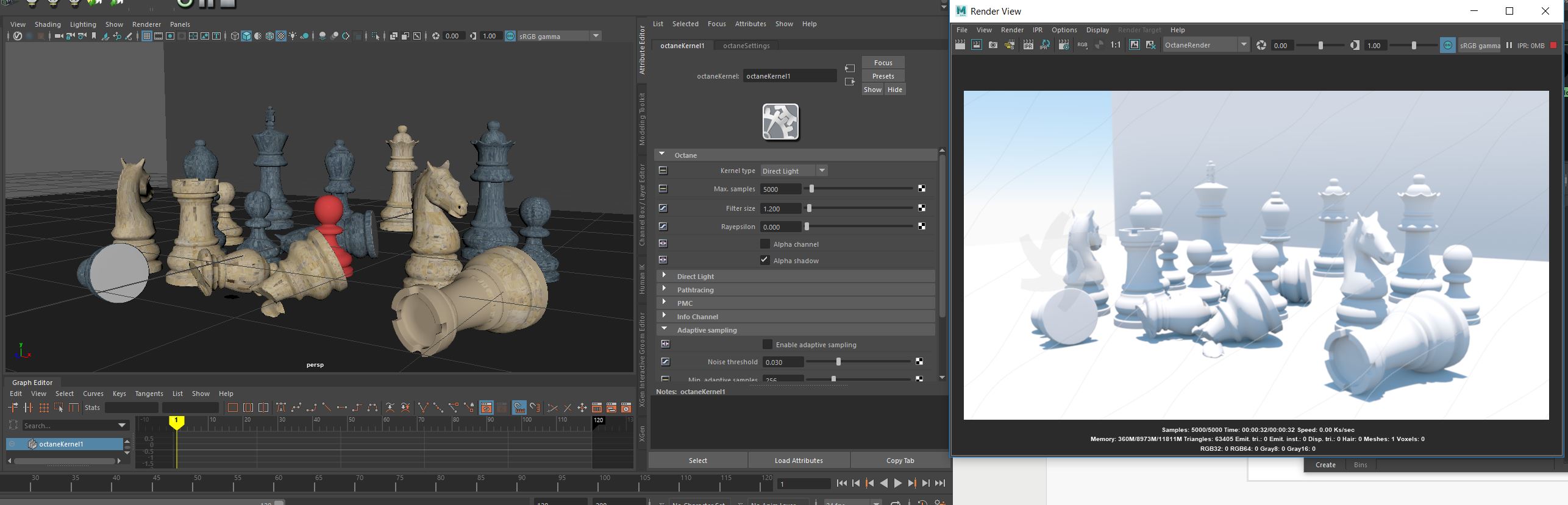The image size is (1568, 505).
Task: Open the Renderer menu in viewport panel
Action: click(147, 24)
